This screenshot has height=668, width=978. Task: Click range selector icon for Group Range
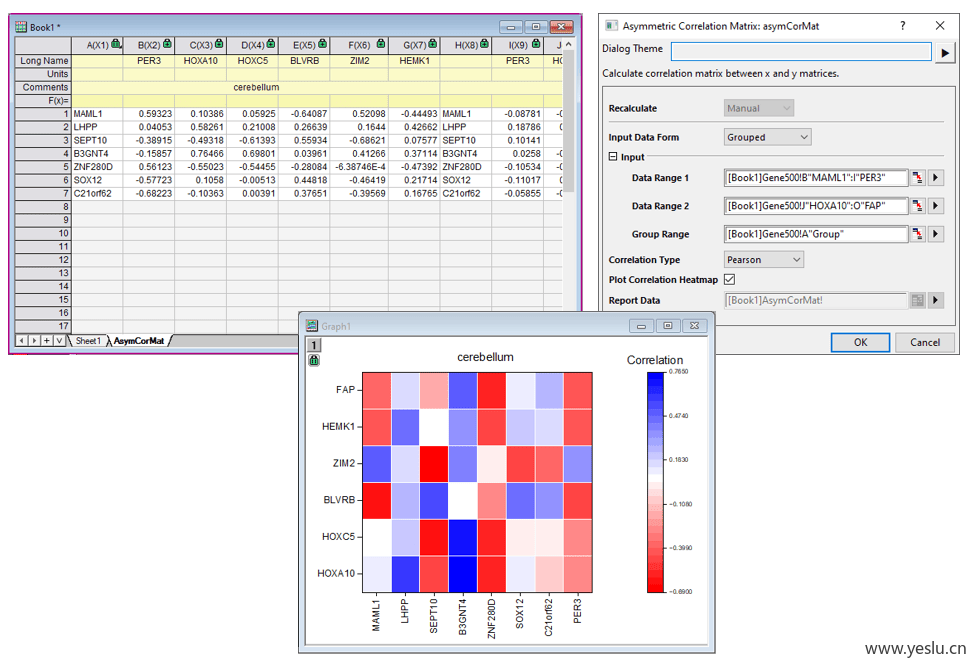917,234
